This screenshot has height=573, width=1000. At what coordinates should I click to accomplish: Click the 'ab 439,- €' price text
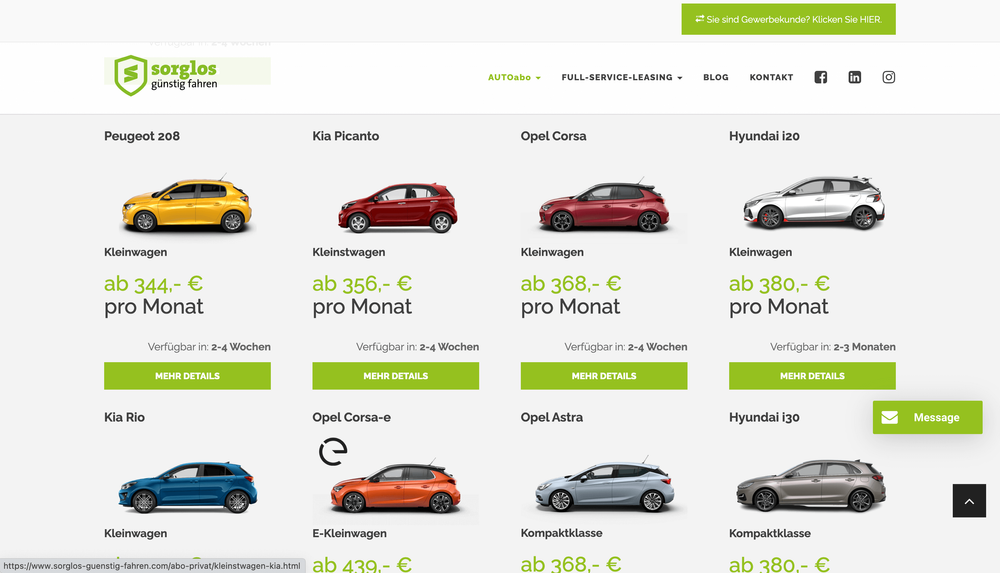[362, 564]
